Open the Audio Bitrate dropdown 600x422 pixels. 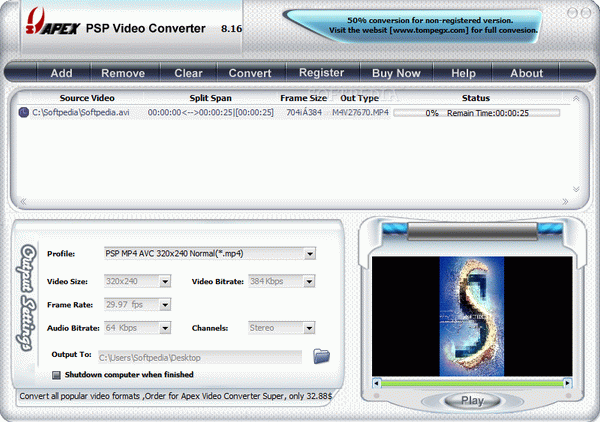click(165, 328)
